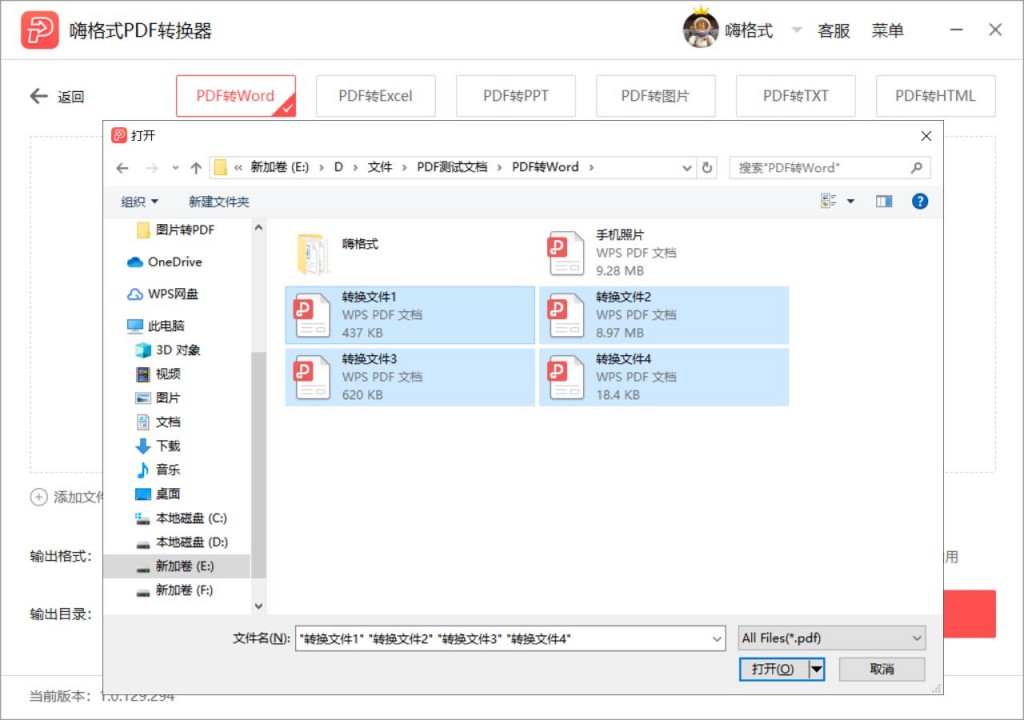Select 本地磁盘 (D:) drive
The height and width of the screenshot is (720, 1024).
click(182, 542)
